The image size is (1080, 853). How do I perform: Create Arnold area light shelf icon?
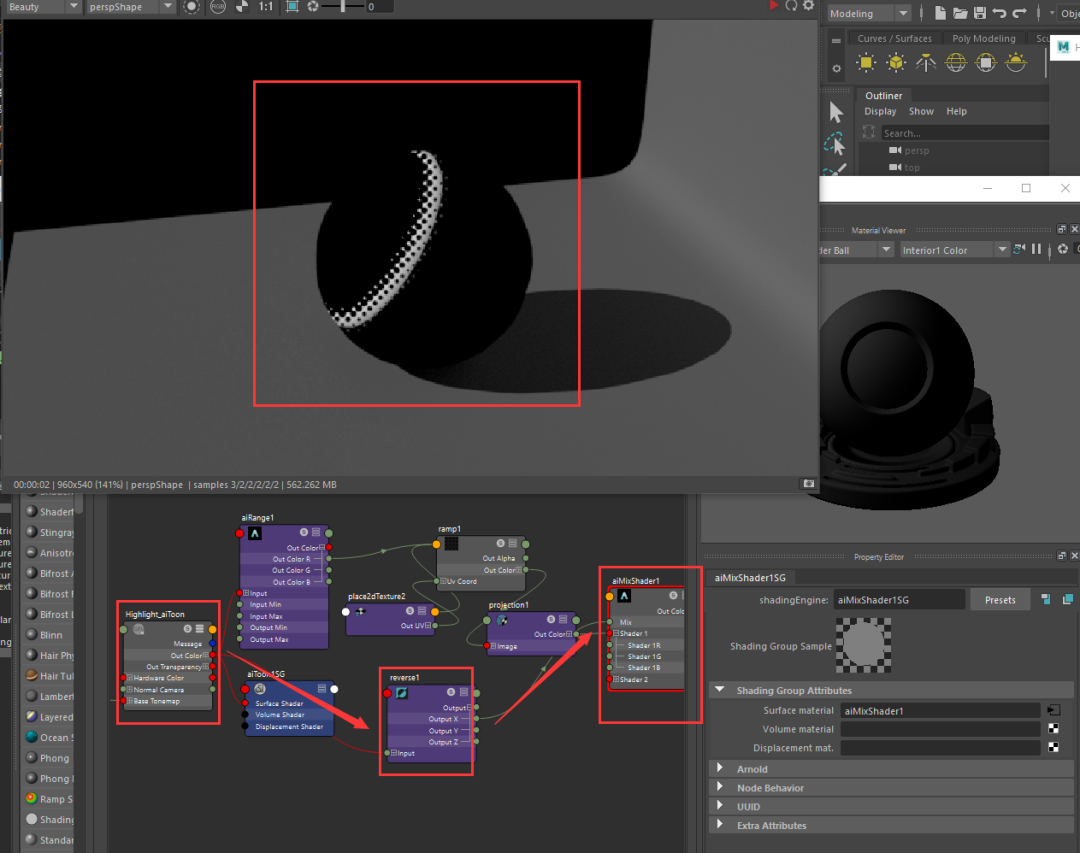[866, 63]
